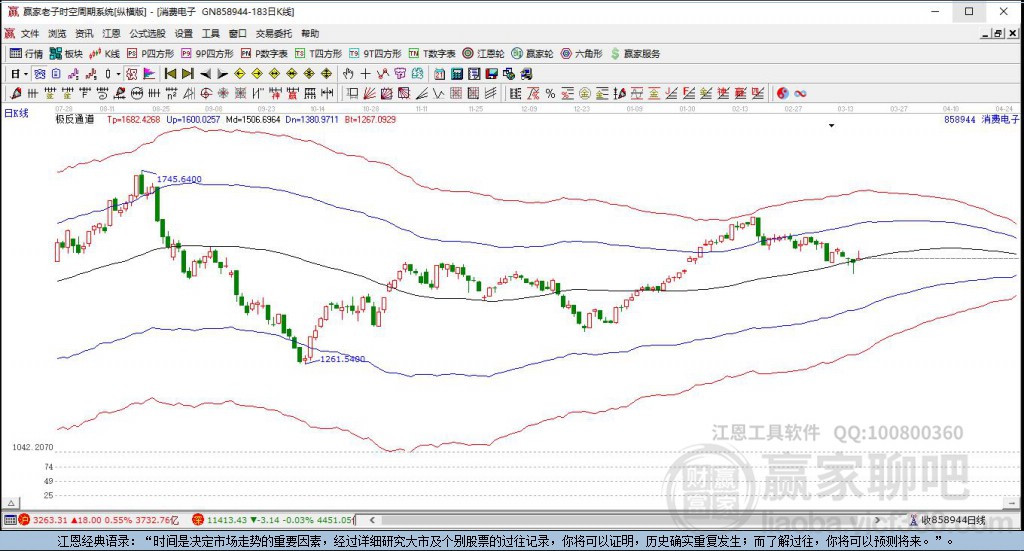The height and width of the screenshot is (551, 1024).
Task: Click the Tp=1682.4268 indicator value
Action: point(133,119)
